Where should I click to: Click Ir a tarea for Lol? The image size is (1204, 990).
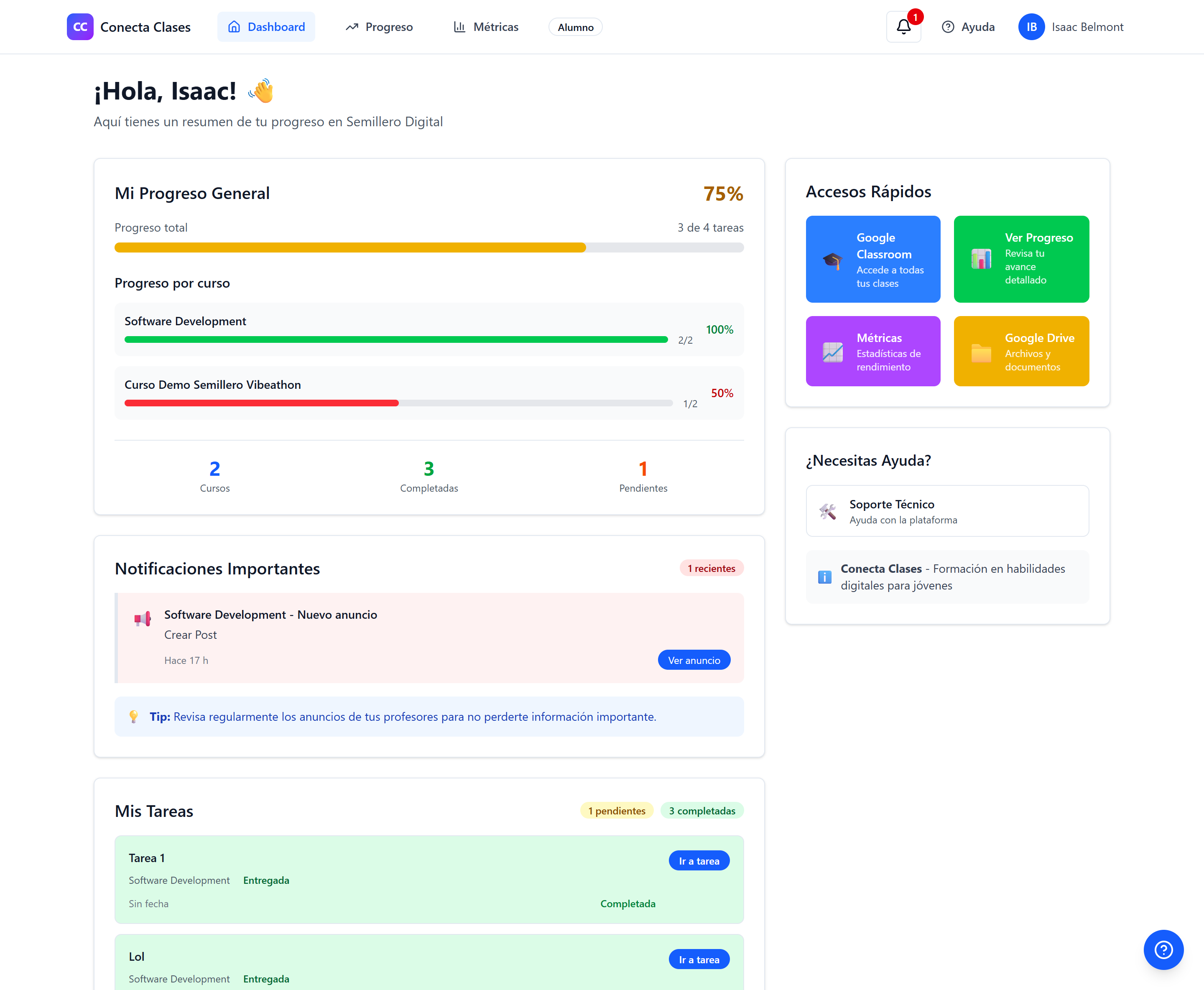click(x=699, y=960)
